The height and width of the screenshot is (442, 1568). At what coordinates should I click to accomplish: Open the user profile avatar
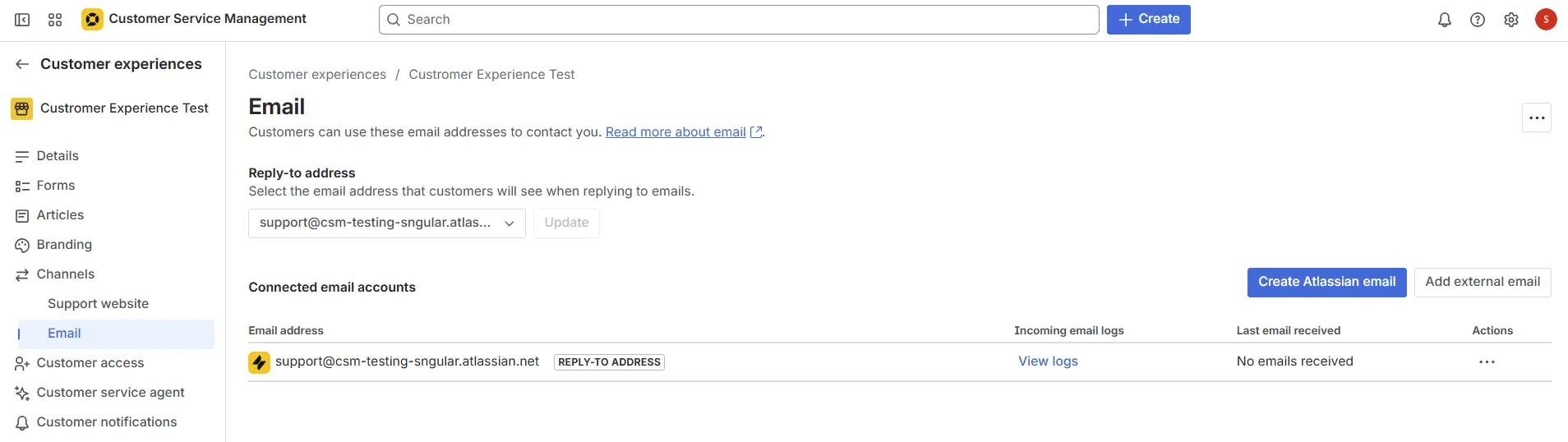(x=1545, y=20)
